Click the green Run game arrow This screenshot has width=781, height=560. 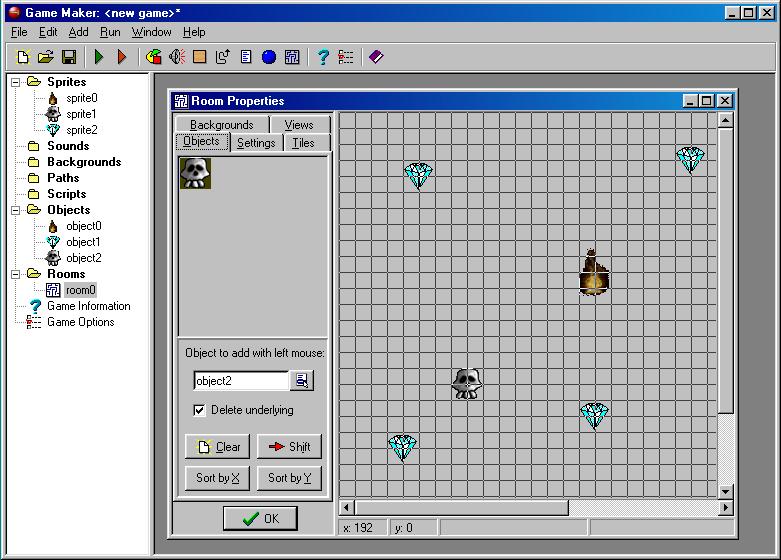coord(99,58)
